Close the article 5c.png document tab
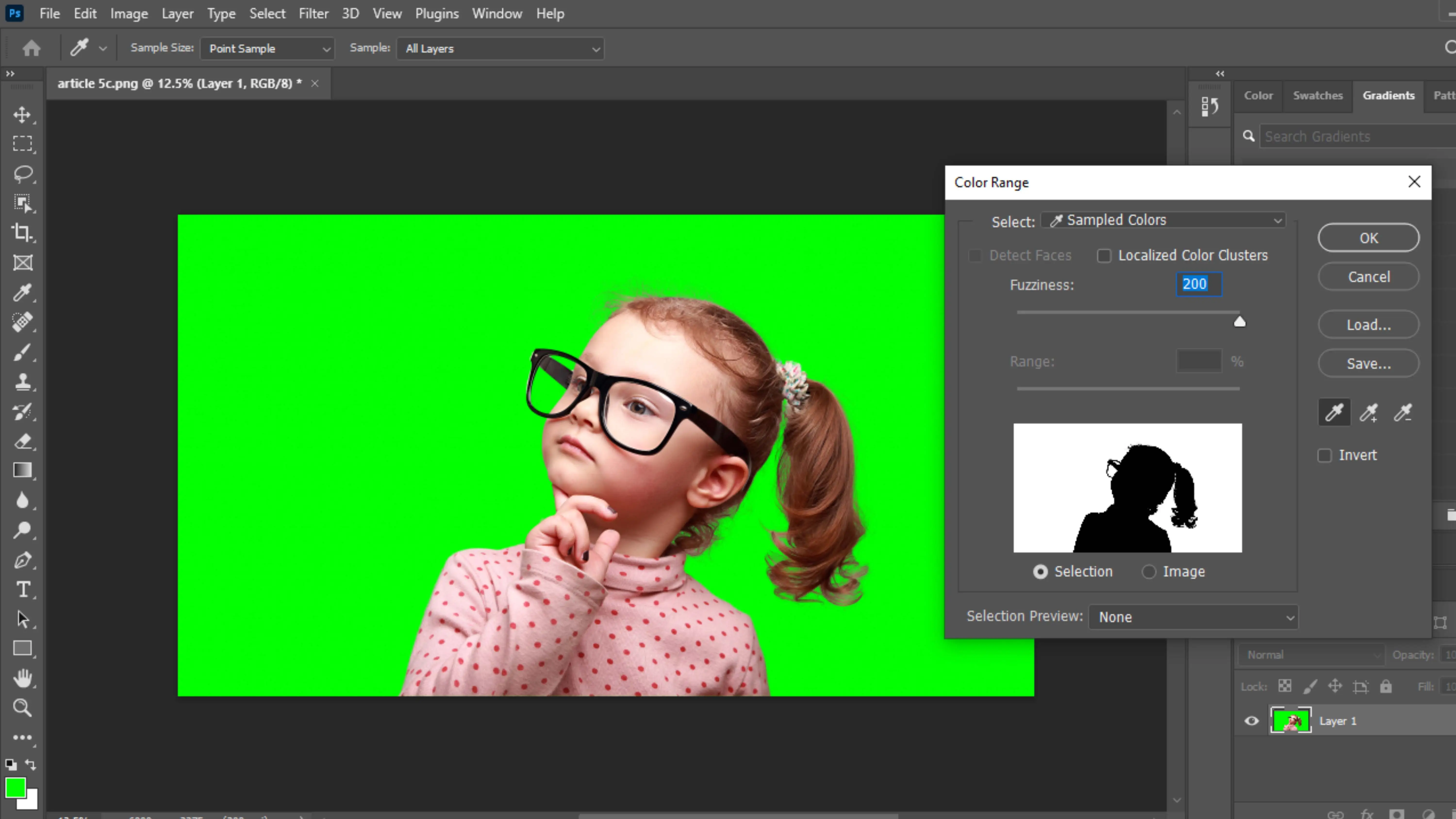 (315, 84)
